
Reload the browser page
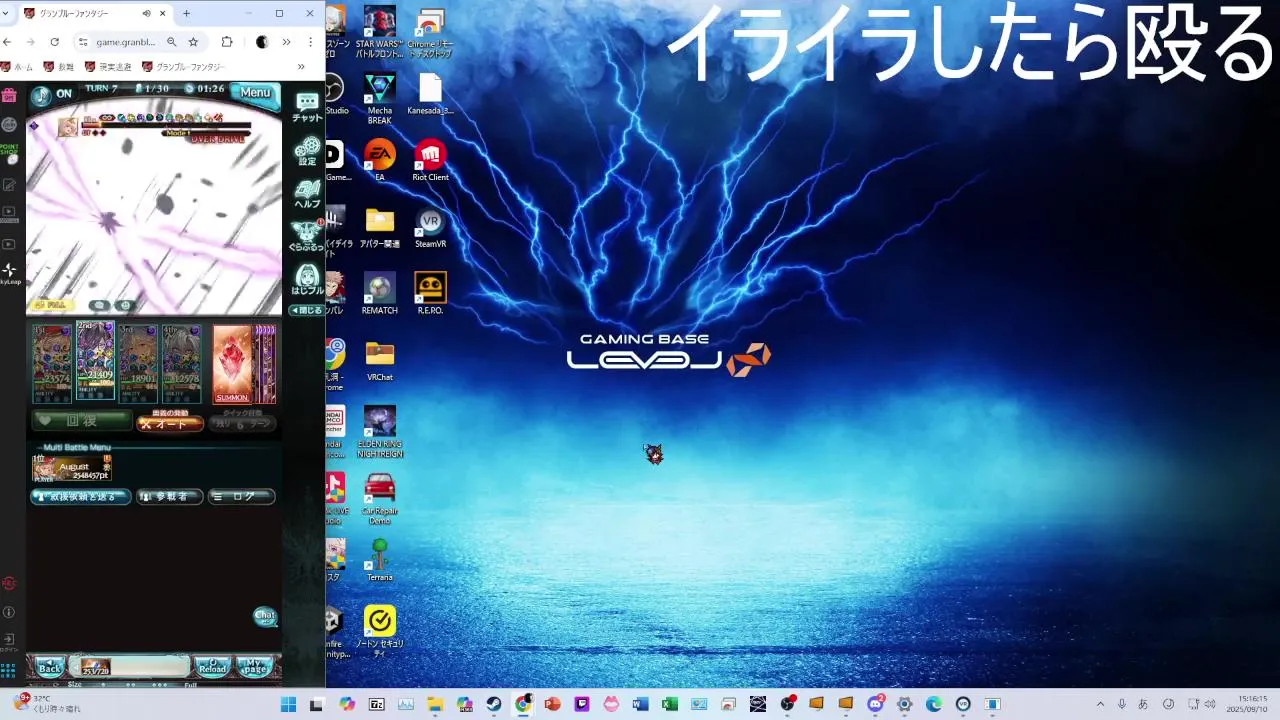pos(54,42)
